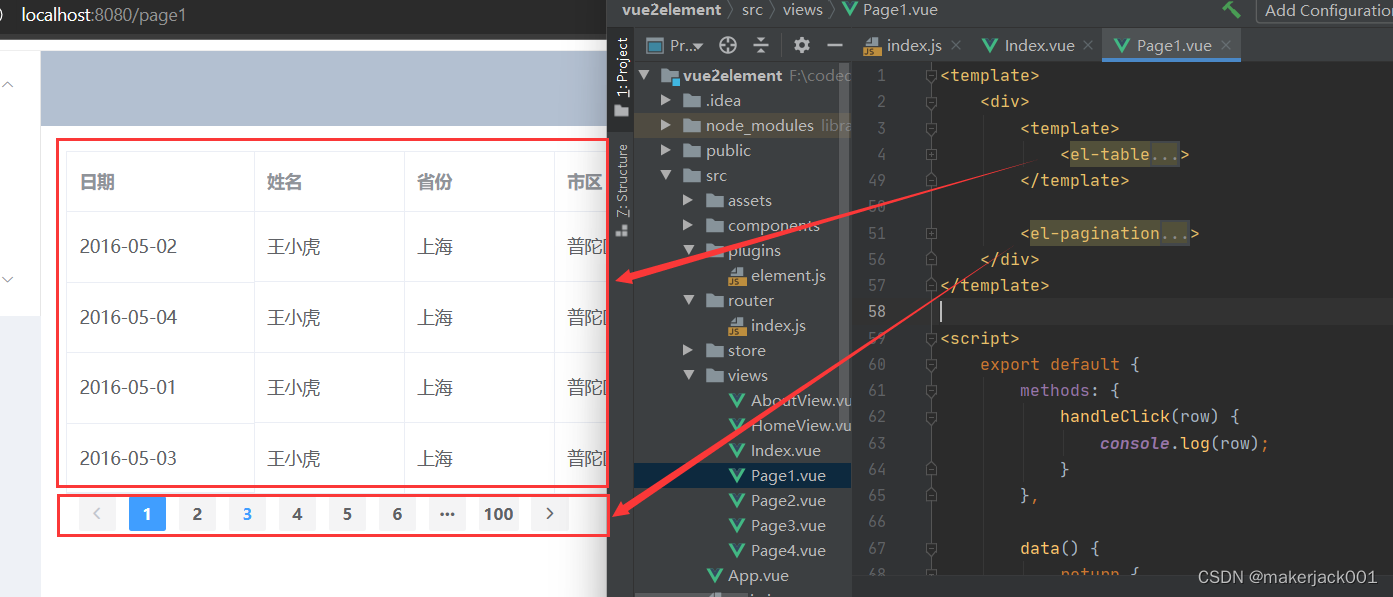1393x597 pixels.
Task: Select pagination page 1
Action: tap(147, 514)
